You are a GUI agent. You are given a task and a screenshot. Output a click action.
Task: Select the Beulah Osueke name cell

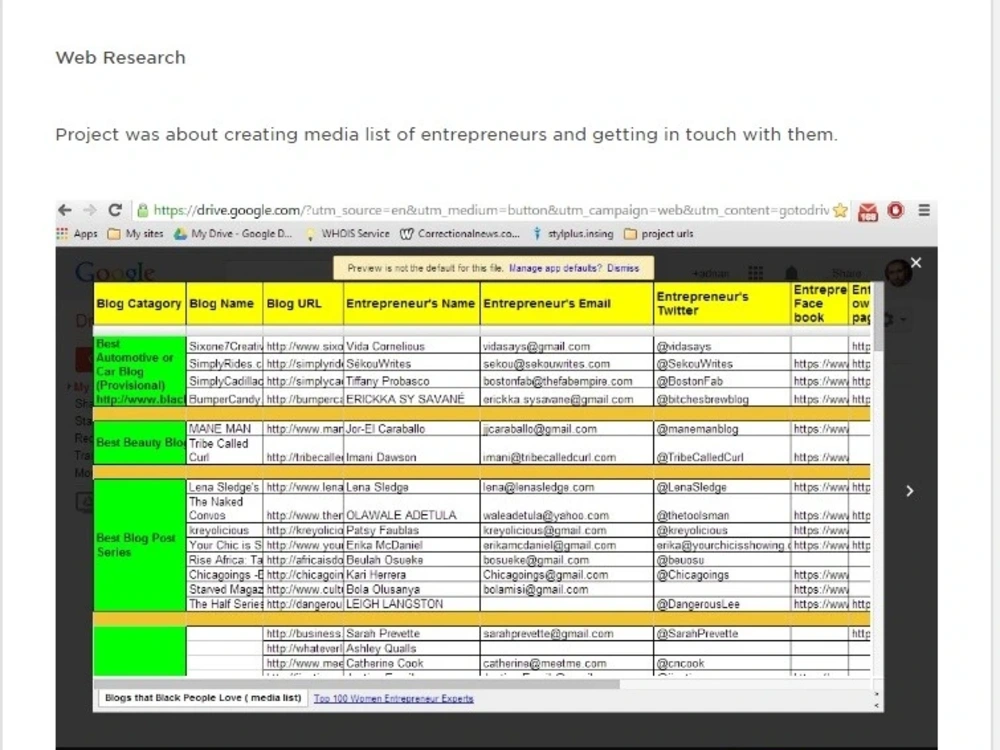pyautogui.click(x=412, y=560)
